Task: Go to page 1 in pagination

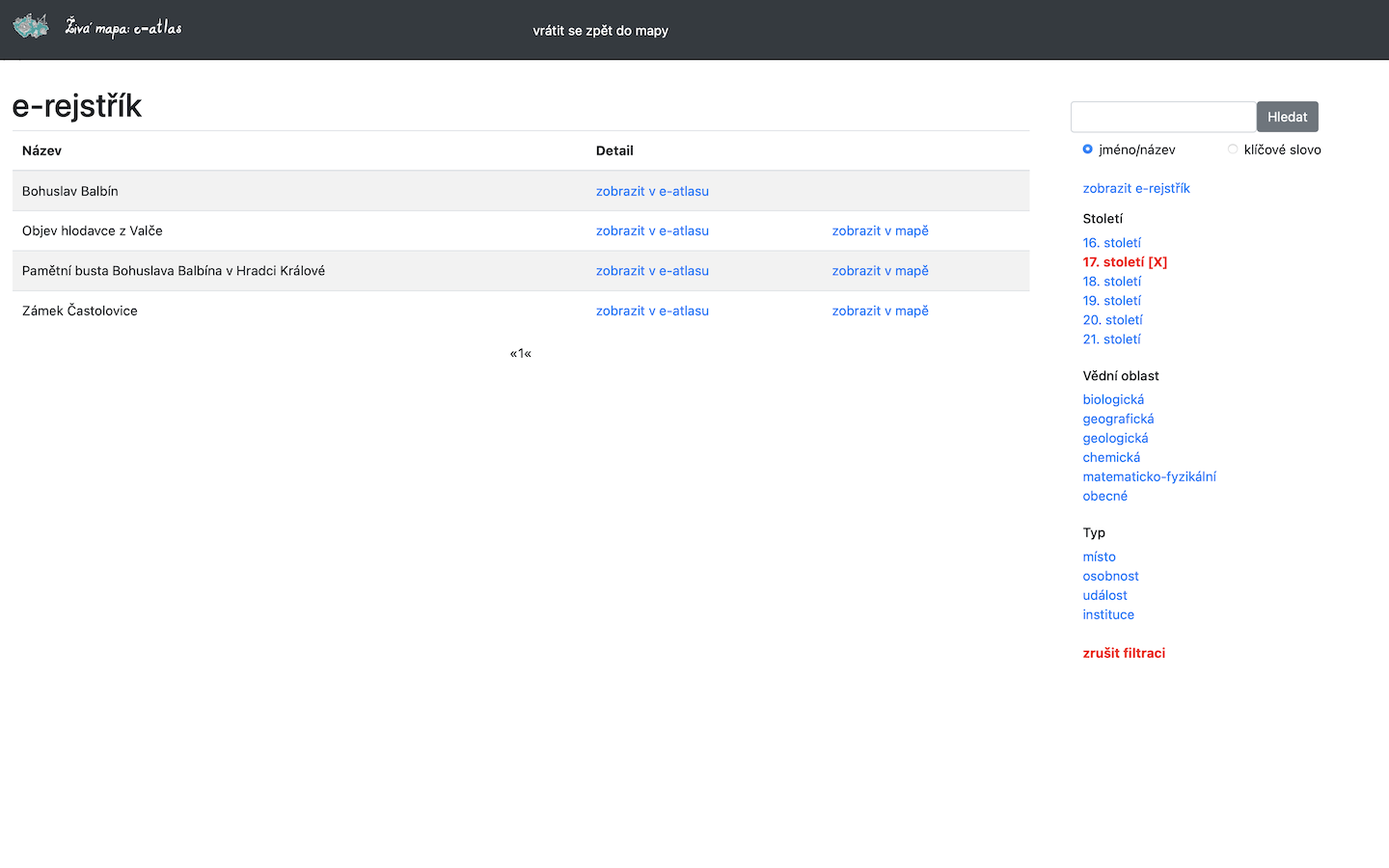Action: [521, 353]
